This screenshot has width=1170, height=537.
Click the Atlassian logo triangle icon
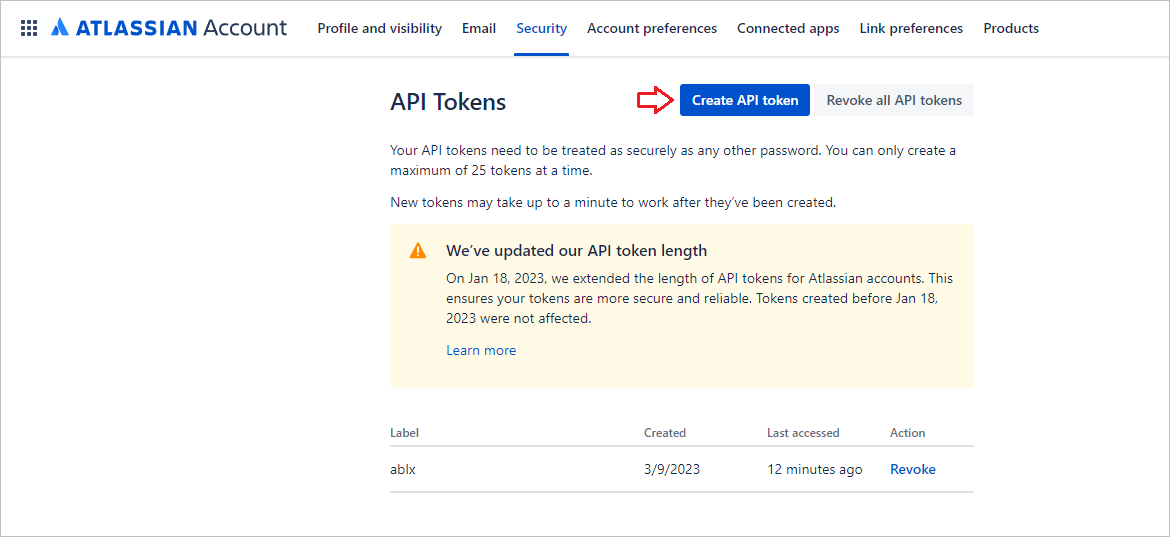[x=60, y=28]
